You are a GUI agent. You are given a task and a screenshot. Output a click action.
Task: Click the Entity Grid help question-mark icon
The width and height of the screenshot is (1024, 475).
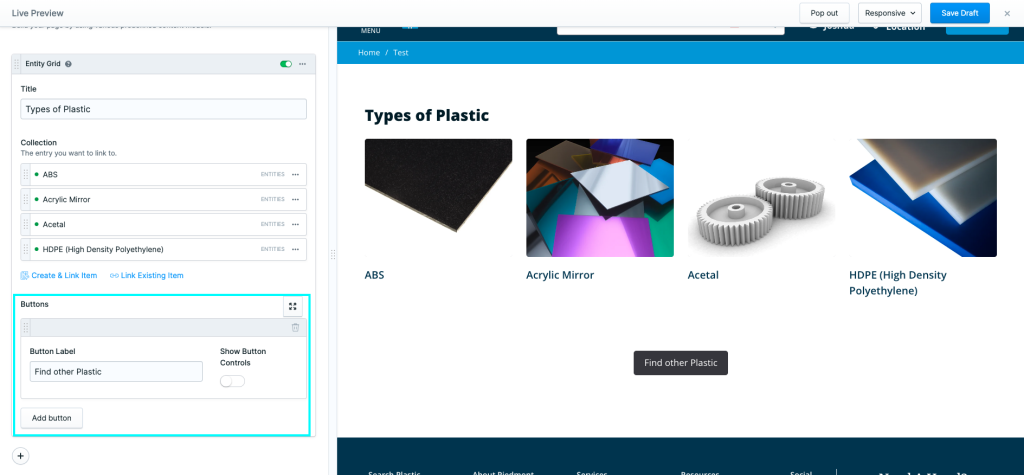pyautogui.click(x=68, y=64)
